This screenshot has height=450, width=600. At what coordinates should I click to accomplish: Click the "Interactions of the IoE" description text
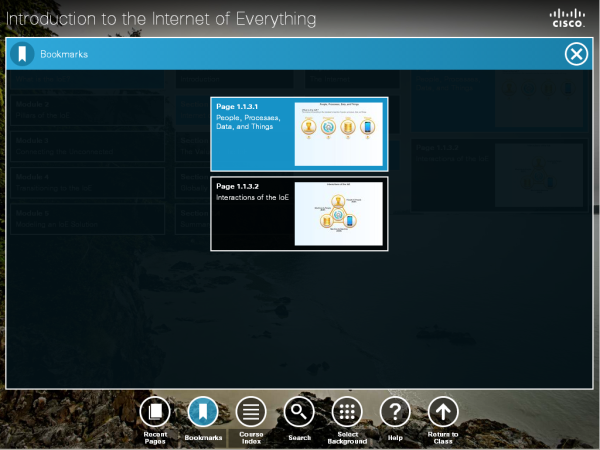click(253, 198)
